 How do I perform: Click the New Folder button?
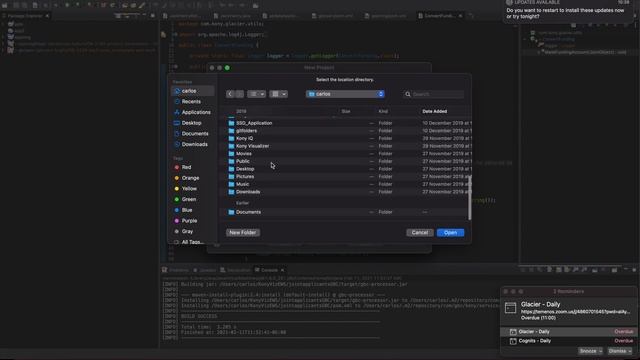pyautogui.click(x=242, y=233)
